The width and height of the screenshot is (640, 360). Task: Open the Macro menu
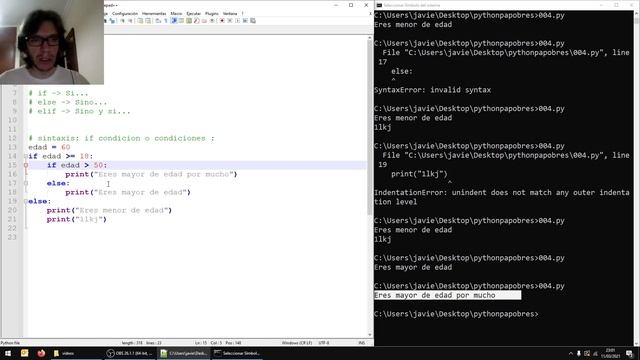[x=176, y=13]
